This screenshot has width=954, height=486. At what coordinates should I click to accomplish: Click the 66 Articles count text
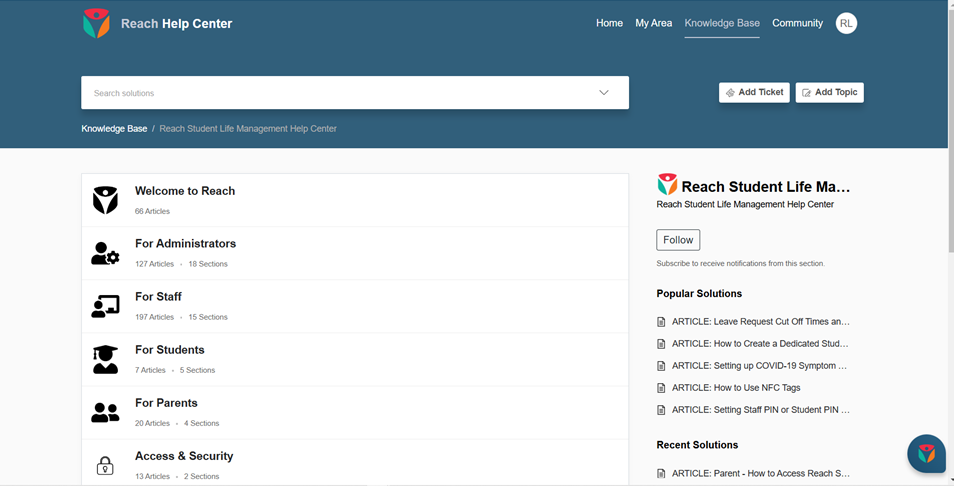(x=152, y=211)
